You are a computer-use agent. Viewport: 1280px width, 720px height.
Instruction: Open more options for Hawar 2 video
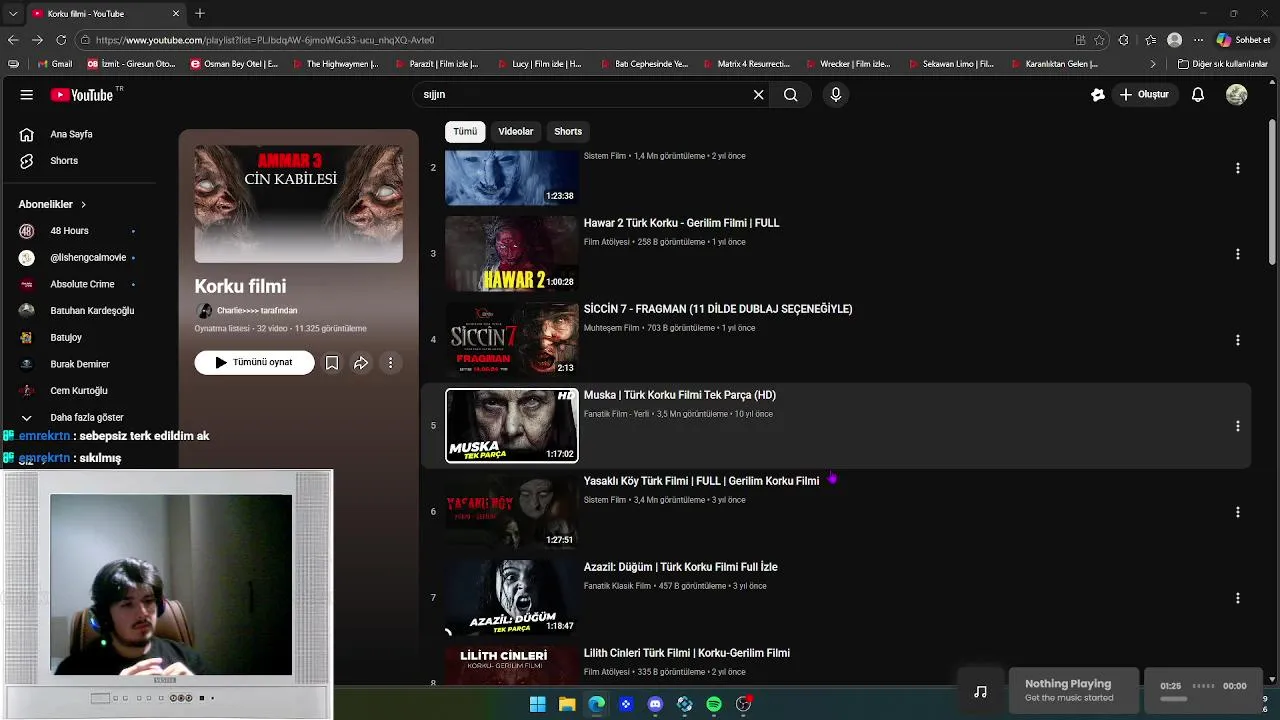(x=1237, y=254)
